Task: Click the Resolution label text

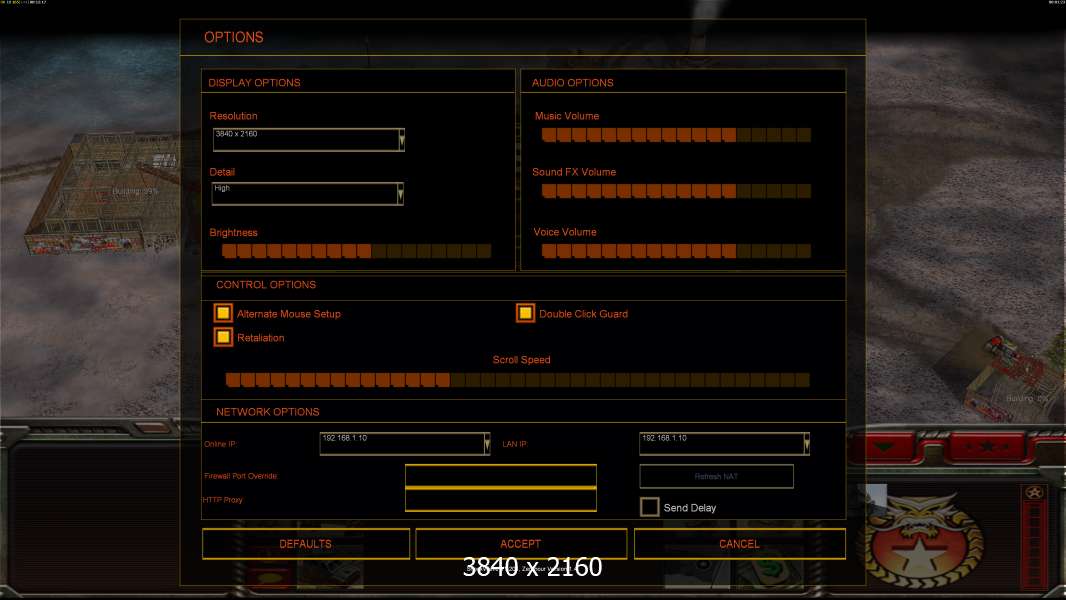Action: (233, 116)
